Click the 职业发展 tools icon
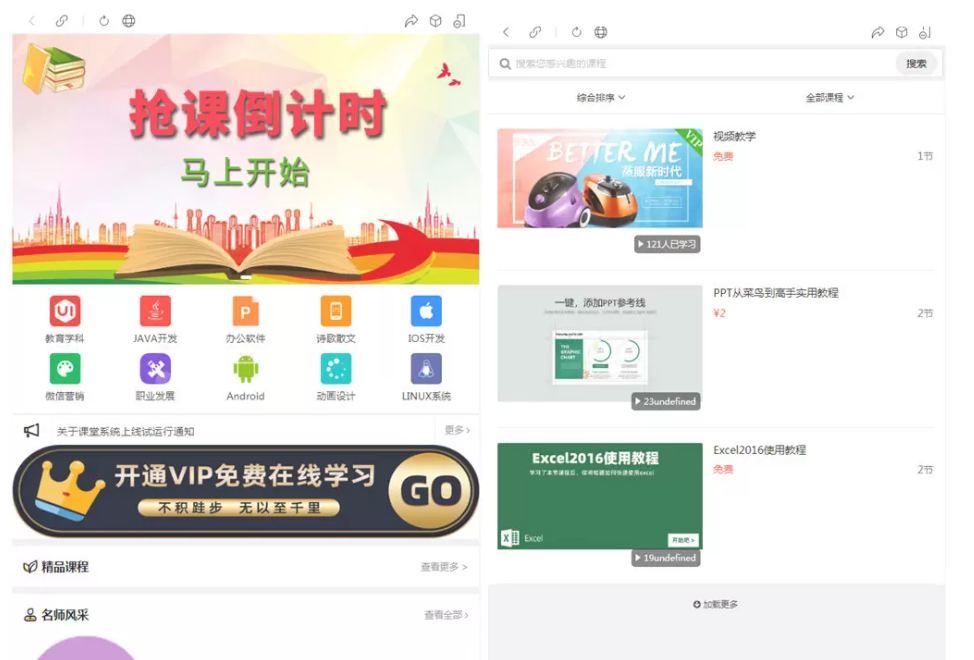 (155, 369)
